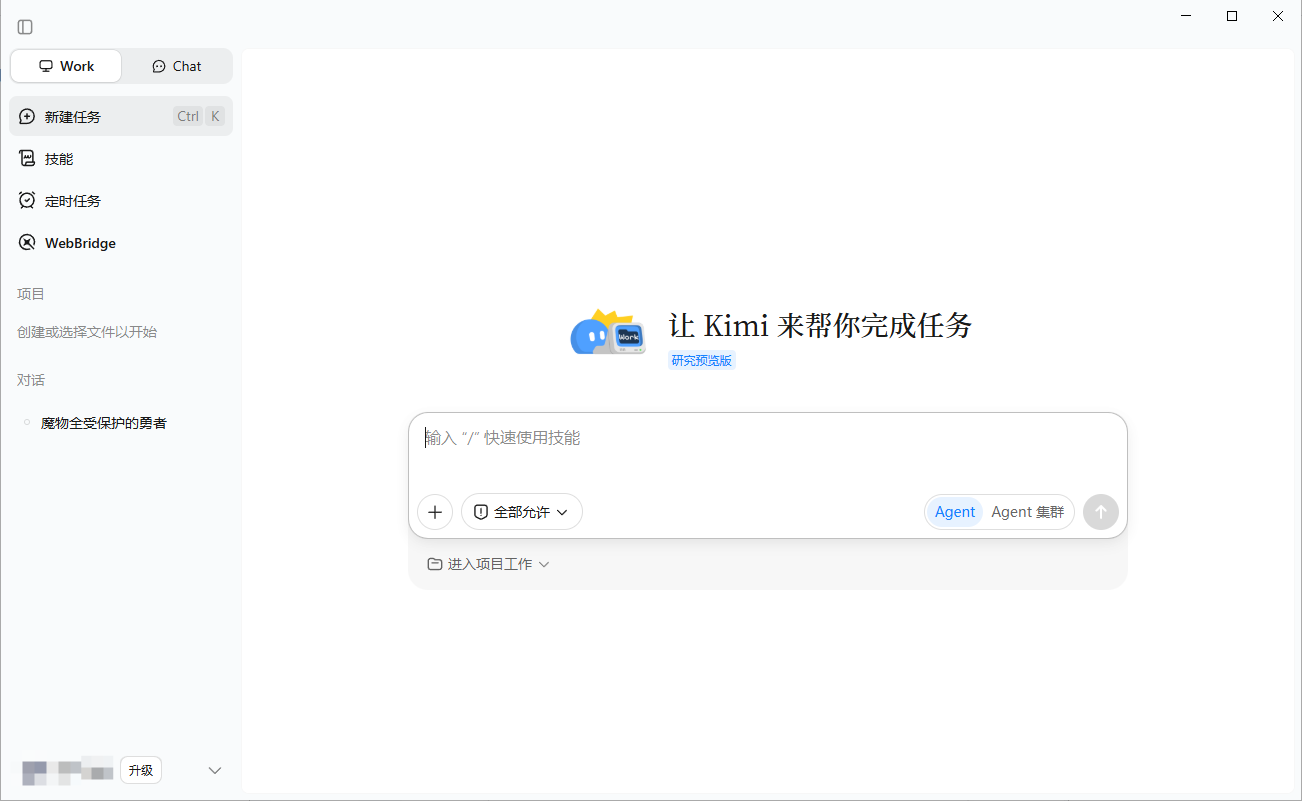The height and width of the screenshot is (801, 1302).
Task: Maximize the Kimi window
Action: 1232,16
